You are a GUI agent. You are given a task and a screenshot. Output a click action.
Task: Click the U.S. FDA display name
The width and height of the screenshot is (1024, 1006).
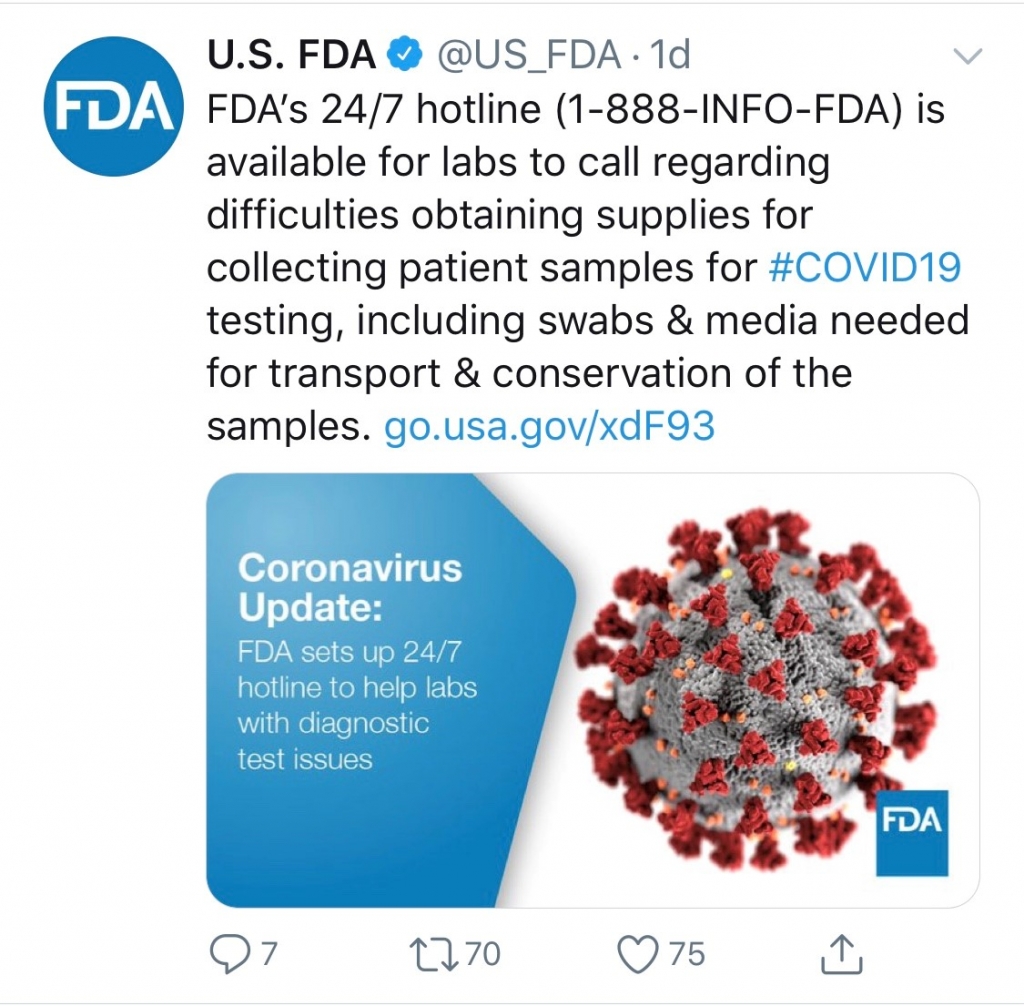click(x=291, y=55)
